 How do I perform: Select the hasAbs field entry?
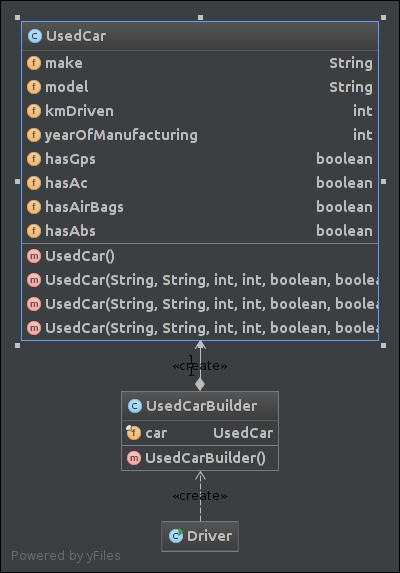click(200, 231)
